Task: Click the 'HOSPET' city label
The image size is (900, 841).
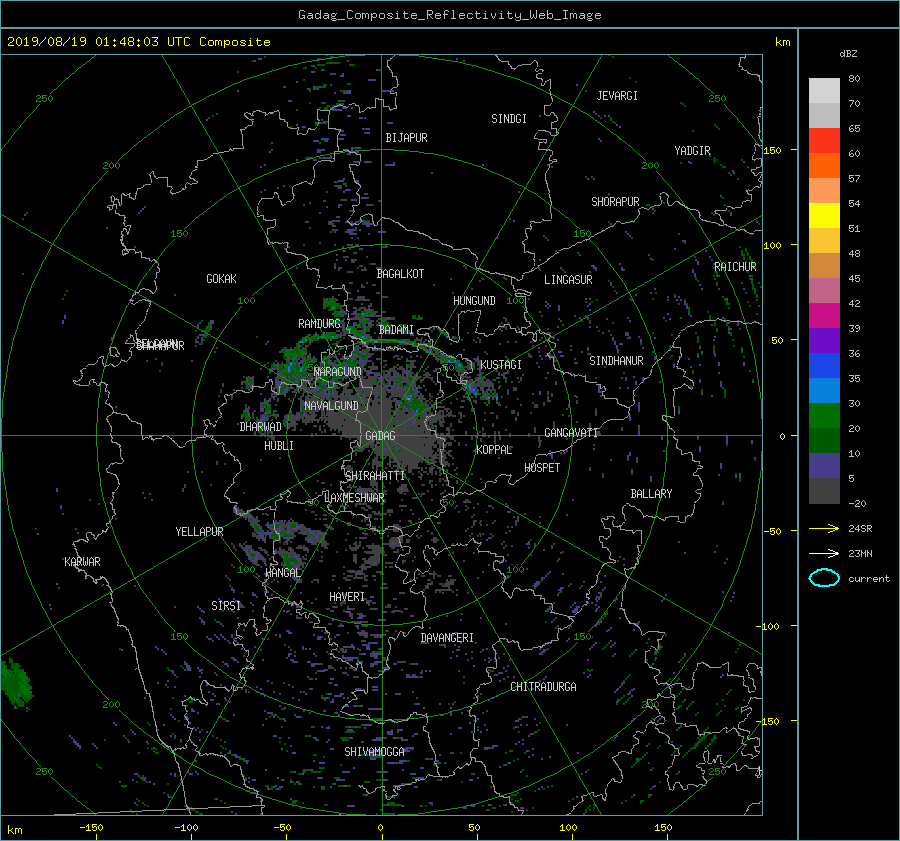Action: [542, 468]
